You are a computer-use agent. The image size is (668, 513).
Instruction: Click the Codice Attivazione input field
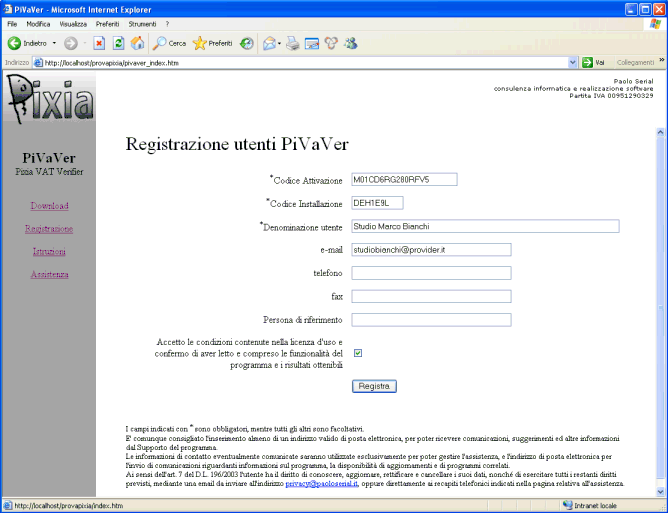[x=404, y=179]
